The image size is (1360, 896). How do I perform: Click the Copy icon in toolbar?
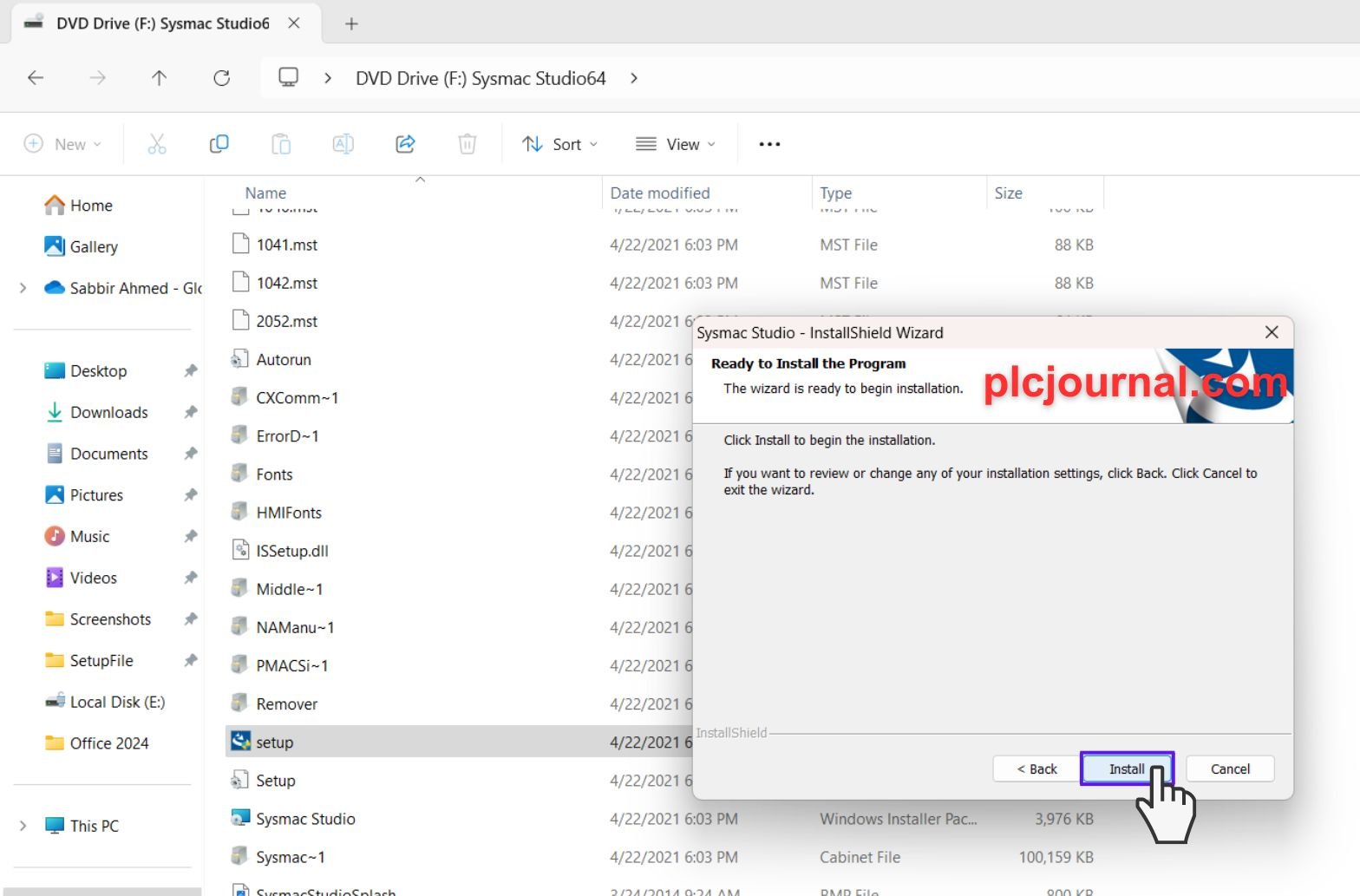click(x=219, y=144)
